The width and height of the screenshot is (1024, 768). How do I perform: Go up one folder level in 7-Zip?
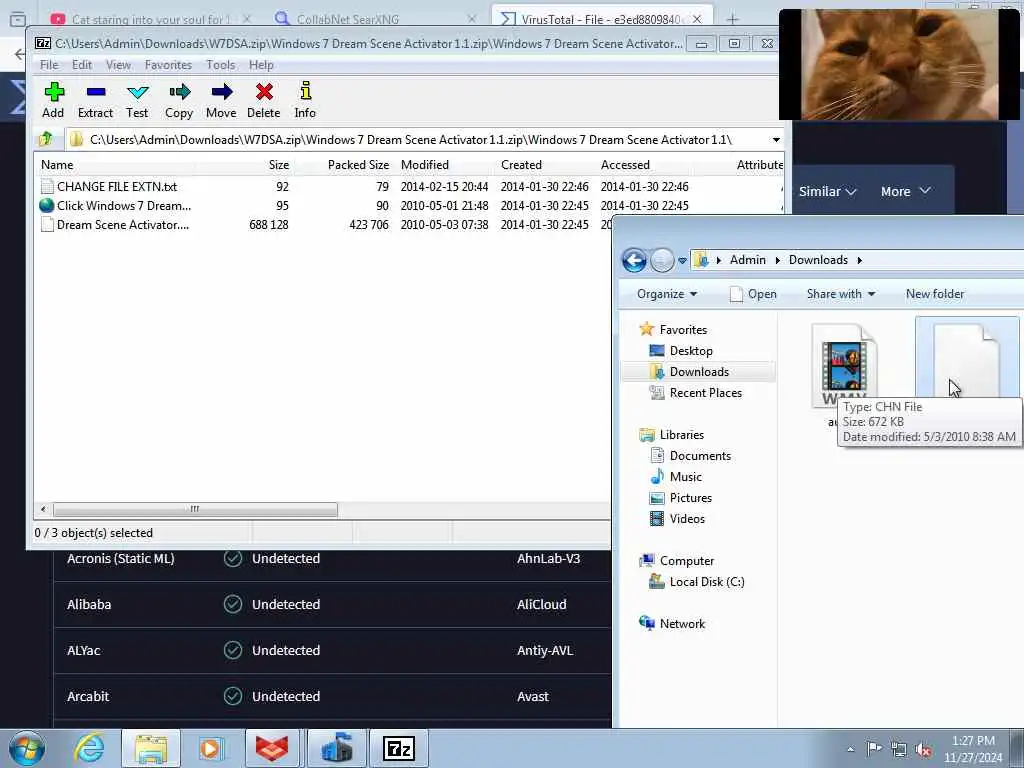point(46,139)
